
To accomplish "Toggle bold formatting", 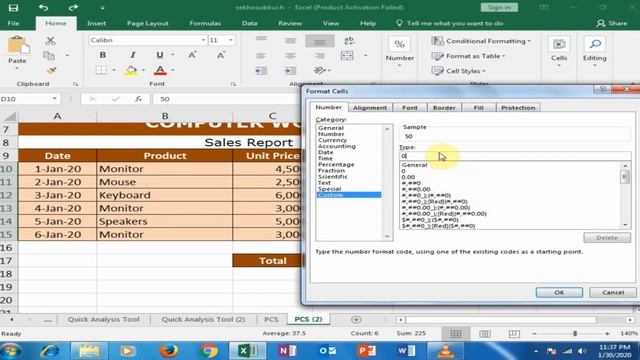I will click(102, 55).
